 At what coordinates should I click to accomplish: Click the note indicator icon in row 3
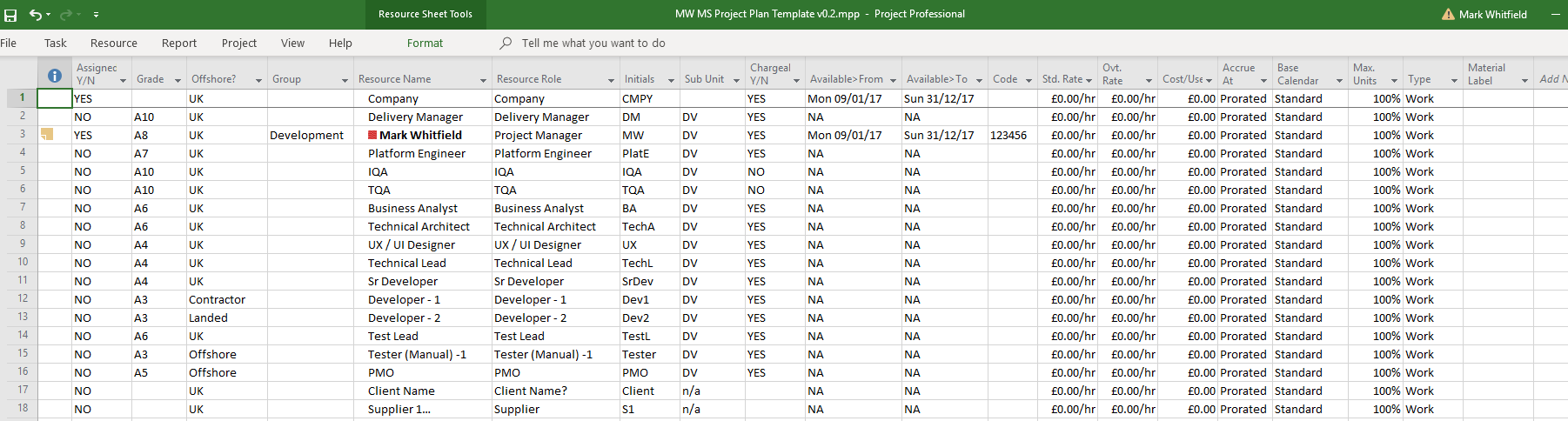(47, 135)
